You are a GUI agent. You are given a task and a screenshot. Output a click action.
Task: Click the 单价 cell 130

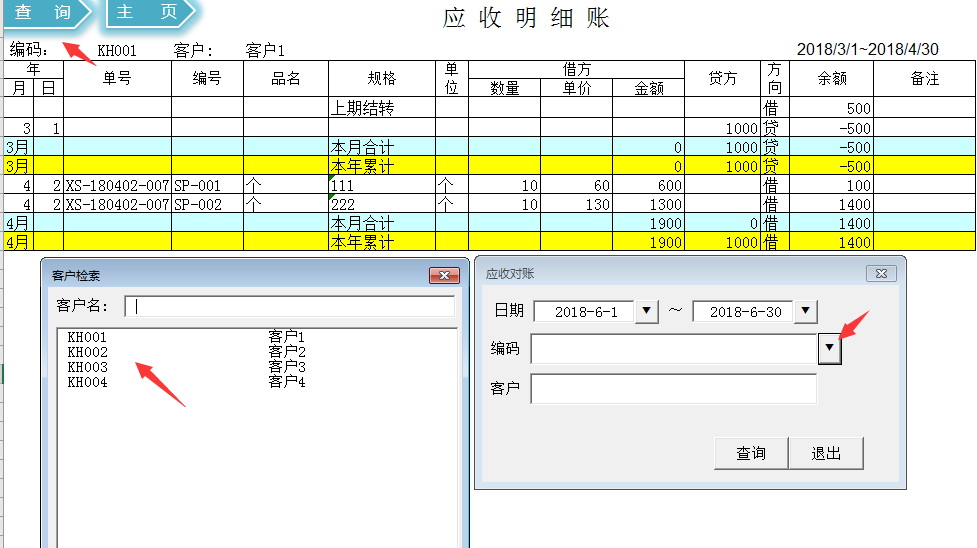coord(576,204)
